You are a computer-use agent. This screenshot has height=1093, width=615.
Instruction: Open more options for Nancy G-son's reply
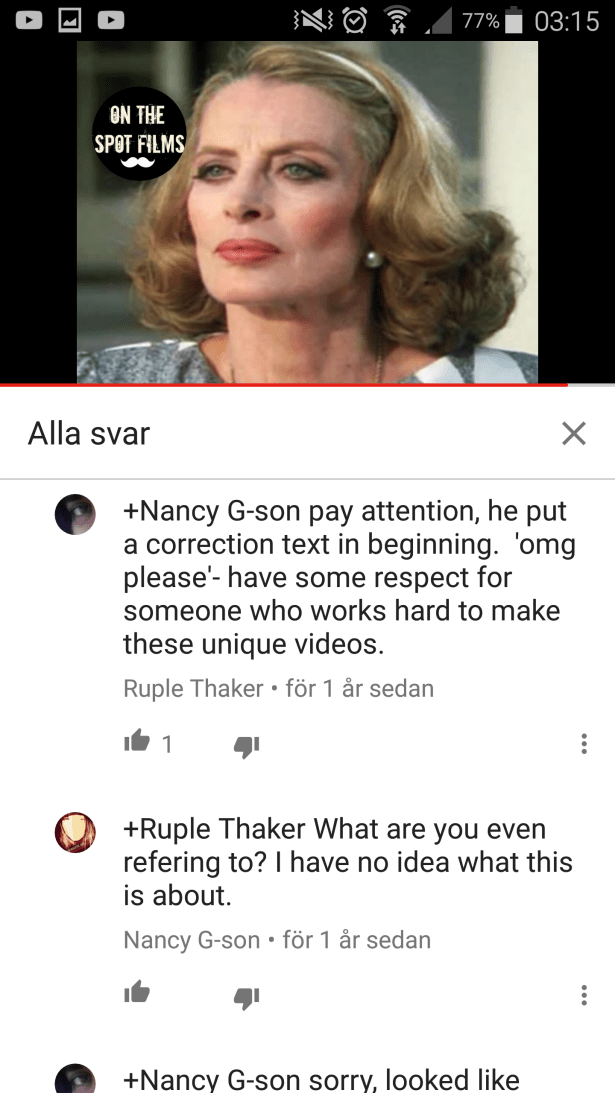(584, 995)
